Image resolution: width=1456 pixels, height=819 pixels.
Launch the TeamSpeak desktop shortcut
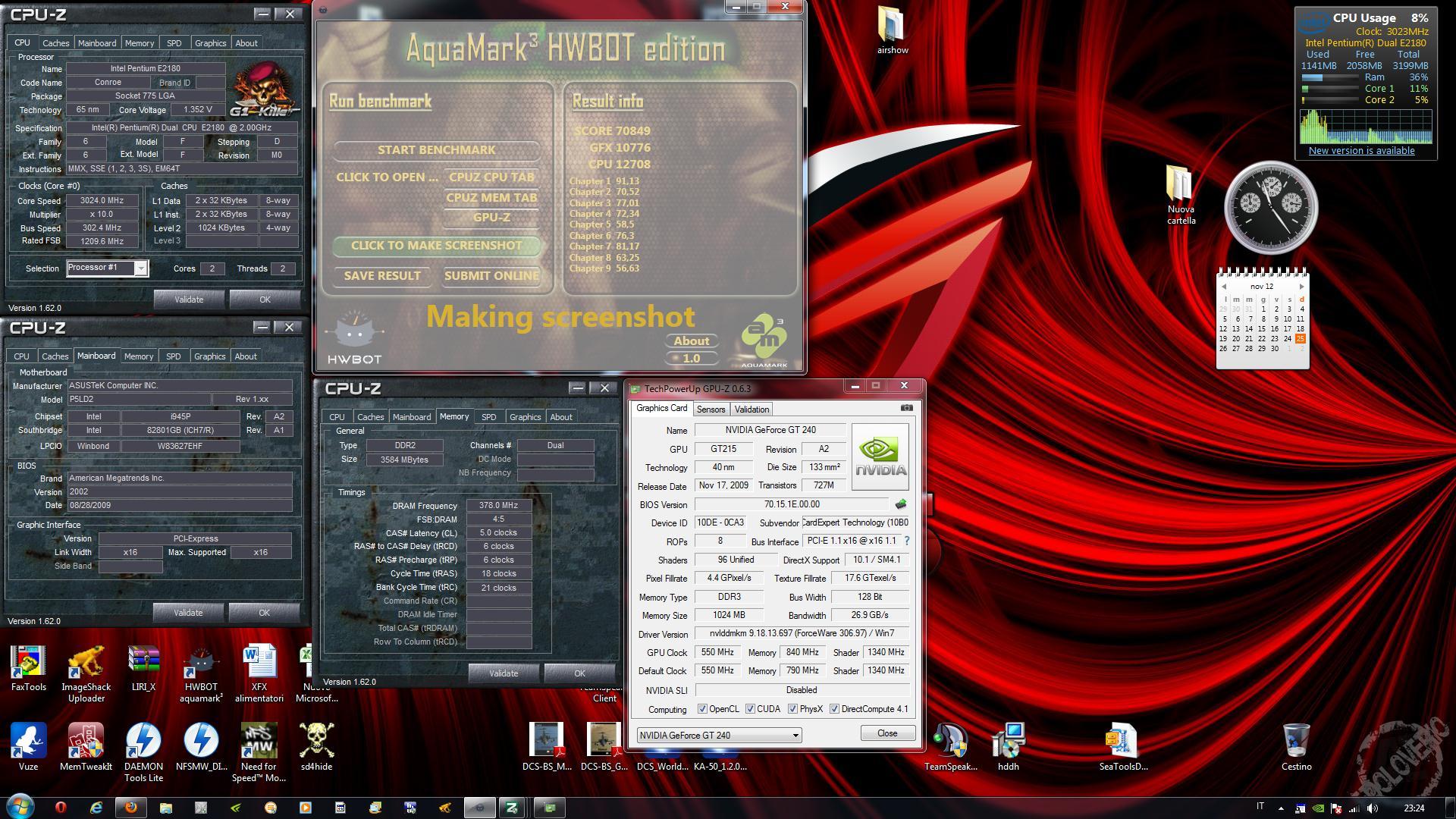(950, 747)
